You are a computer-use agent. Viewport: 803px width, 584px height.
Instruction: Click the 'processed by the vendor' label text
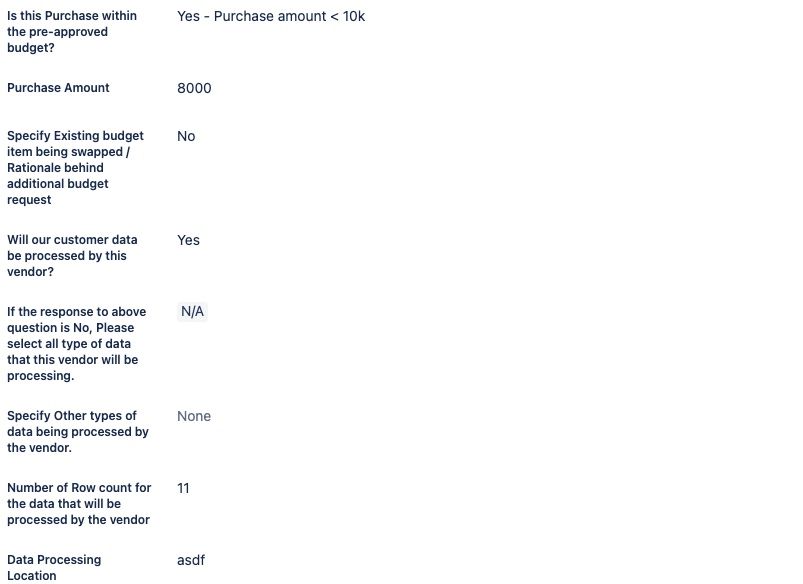78,519
